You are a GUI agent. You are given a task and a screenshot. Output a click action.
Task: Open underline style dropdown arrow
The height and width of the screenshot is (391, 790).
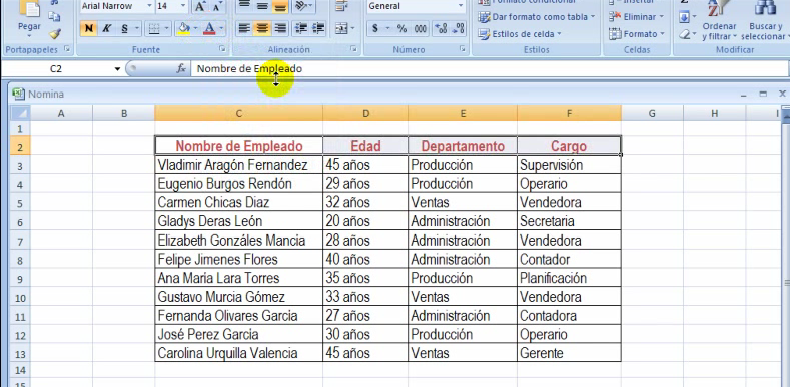coord(137,29)
